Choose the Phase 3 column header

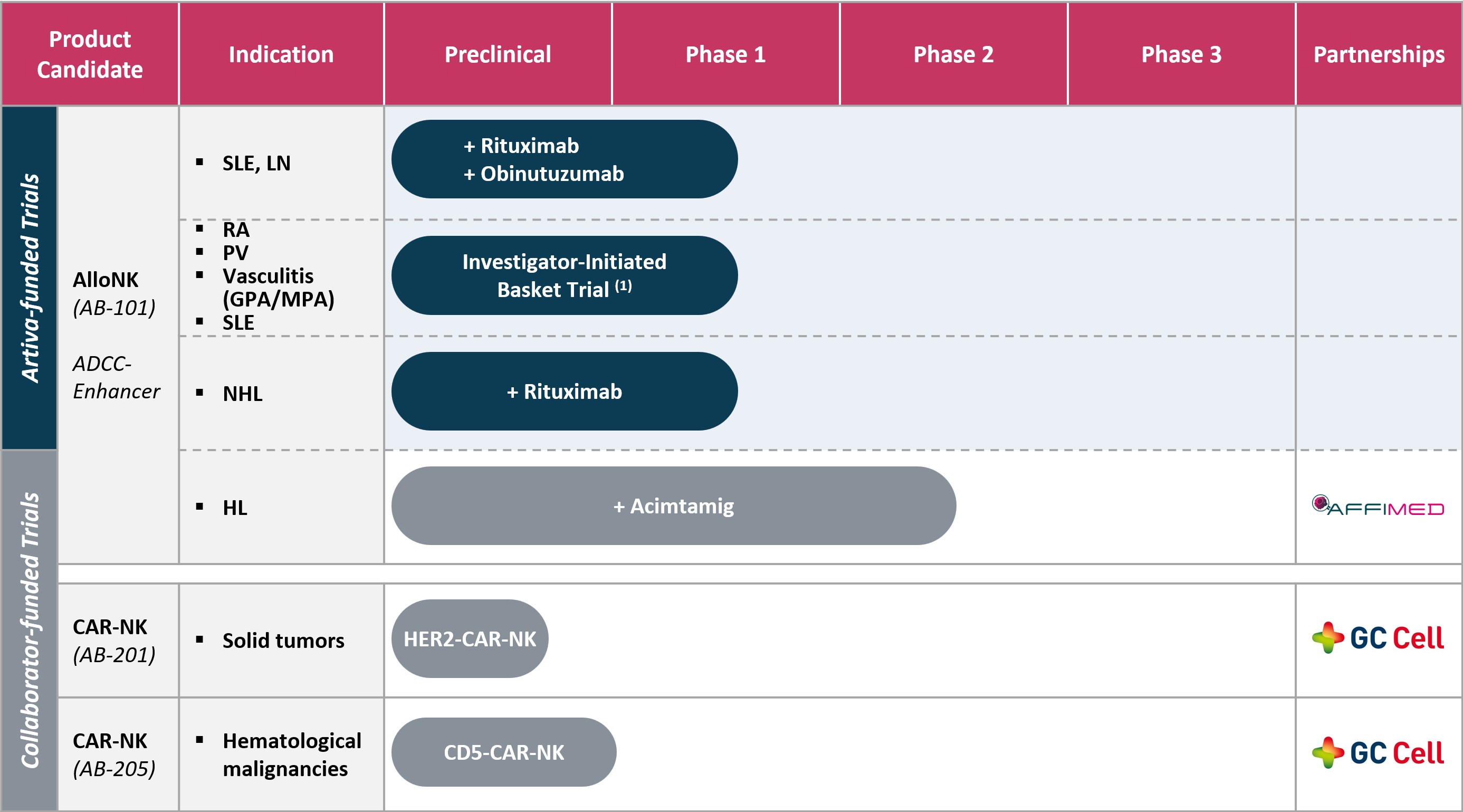[1181, 54]
